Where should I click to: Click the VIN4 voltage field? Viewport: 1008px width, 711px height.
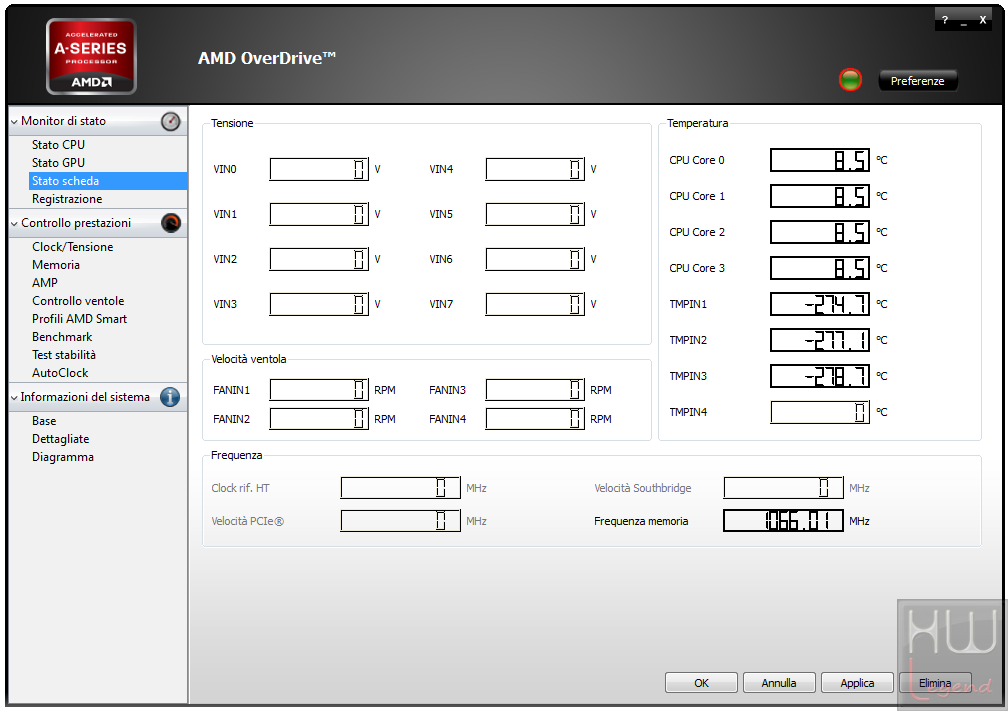click(535, 169)
